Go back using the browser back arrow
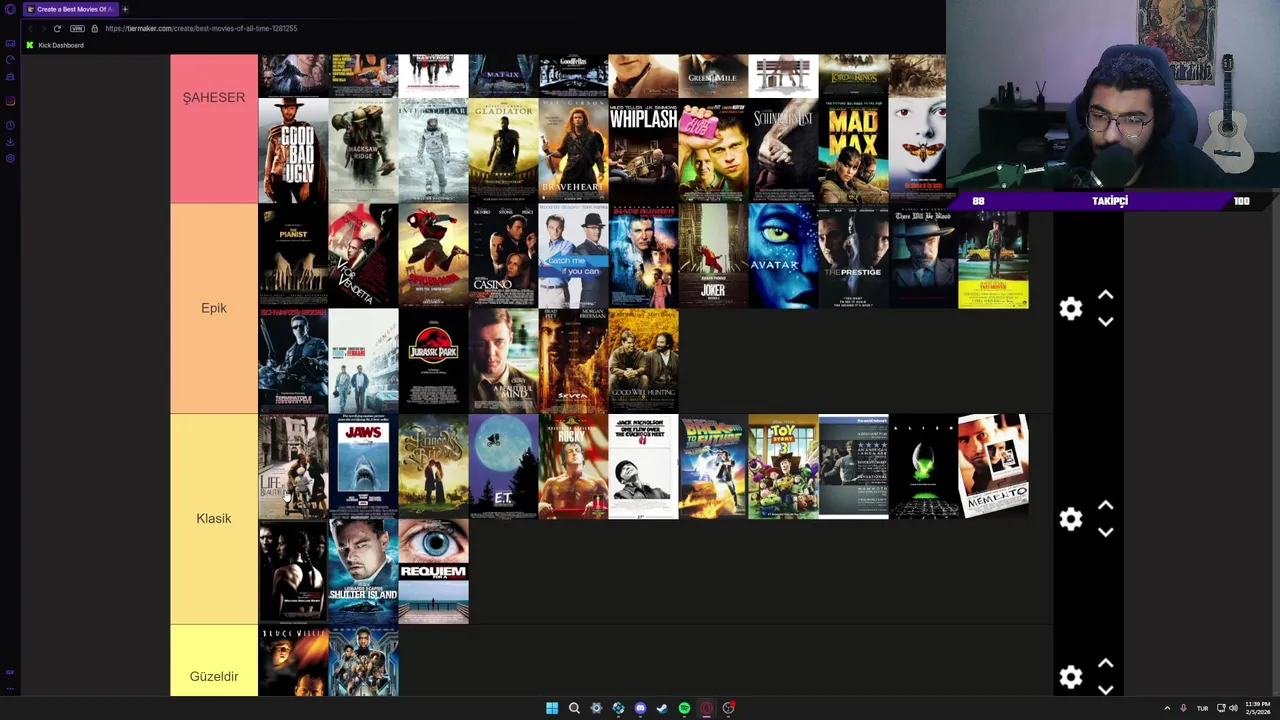1280x720 pixels. pyautogui.click(x=30, y=28)
